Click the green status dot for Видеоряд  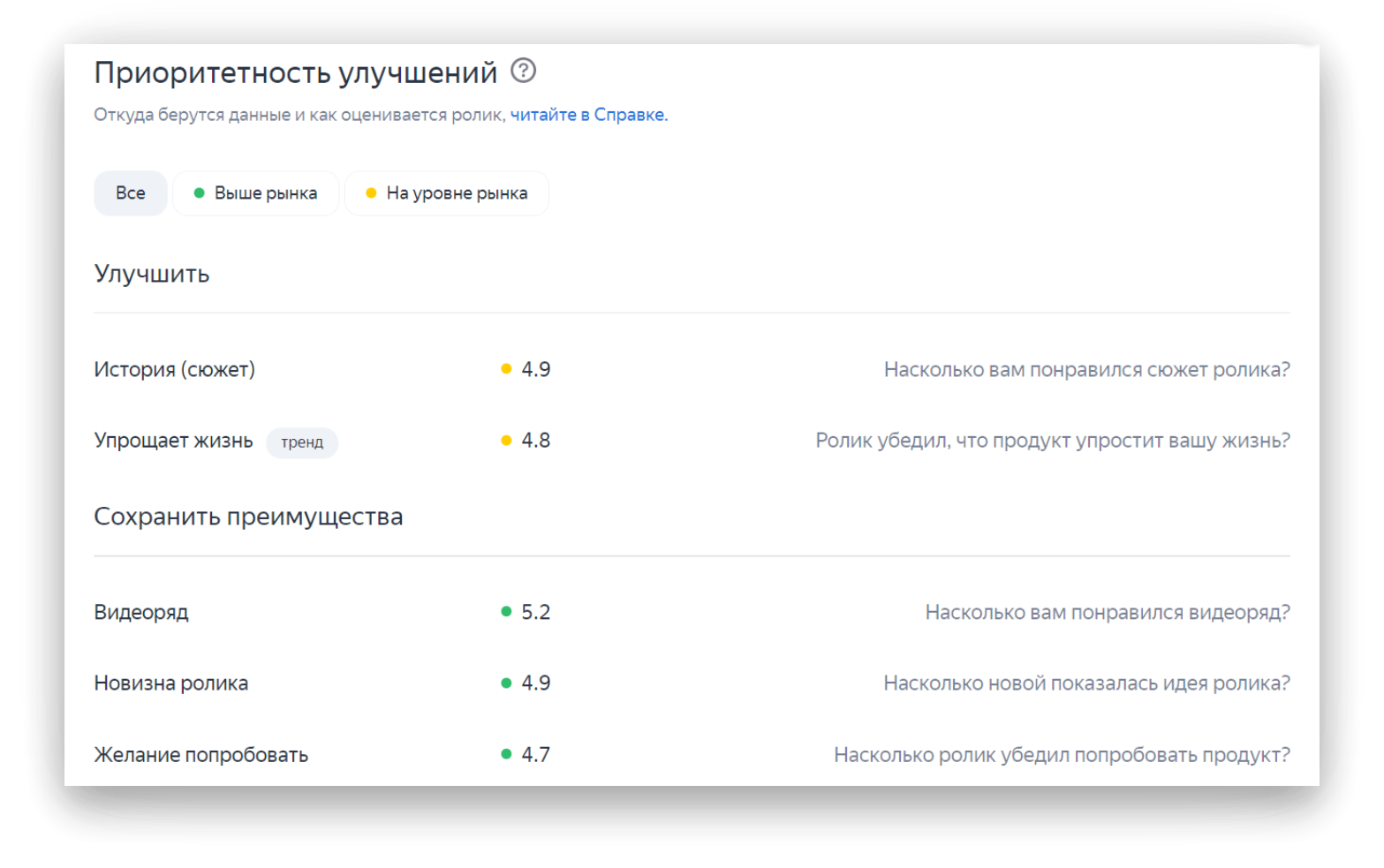pyautogui.click(x=505, y=610)
